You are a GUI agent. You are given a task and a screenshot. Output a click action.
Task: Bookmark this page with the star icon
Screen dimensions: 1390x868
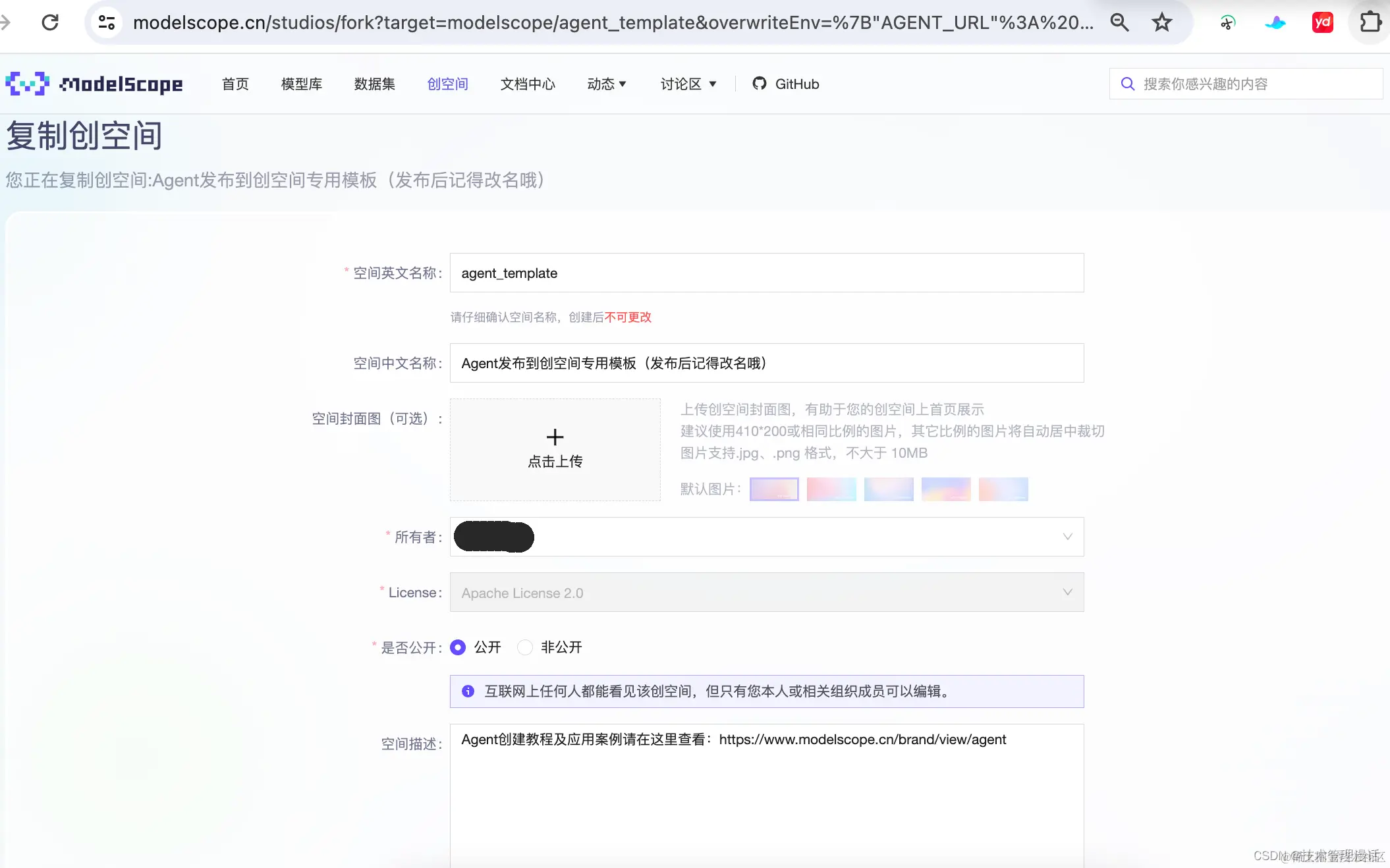[1162, 22]
